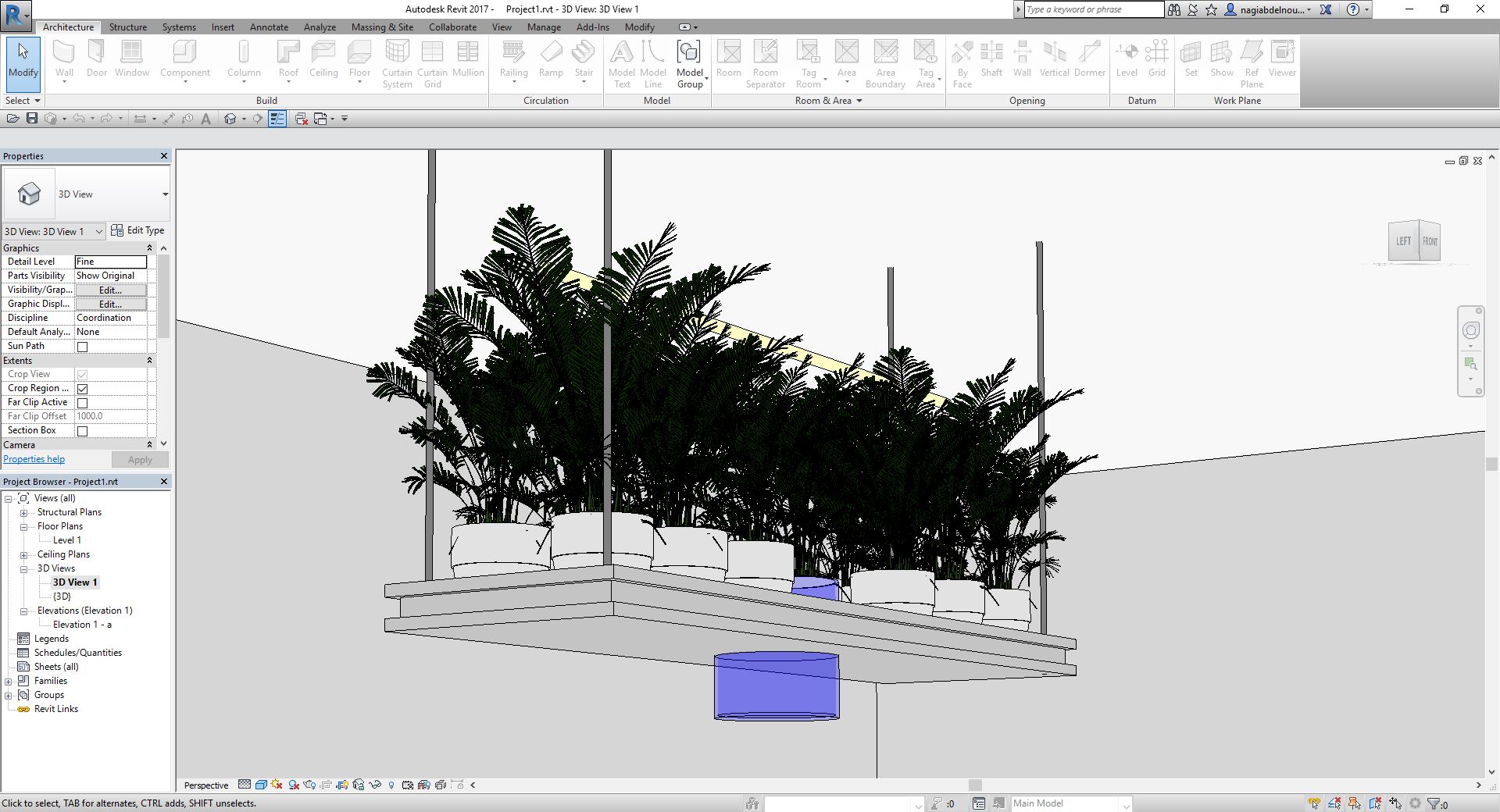Screen dimensions: 1500x812
Task: Enable the Section Box checkbox
Action: (82, 431)
